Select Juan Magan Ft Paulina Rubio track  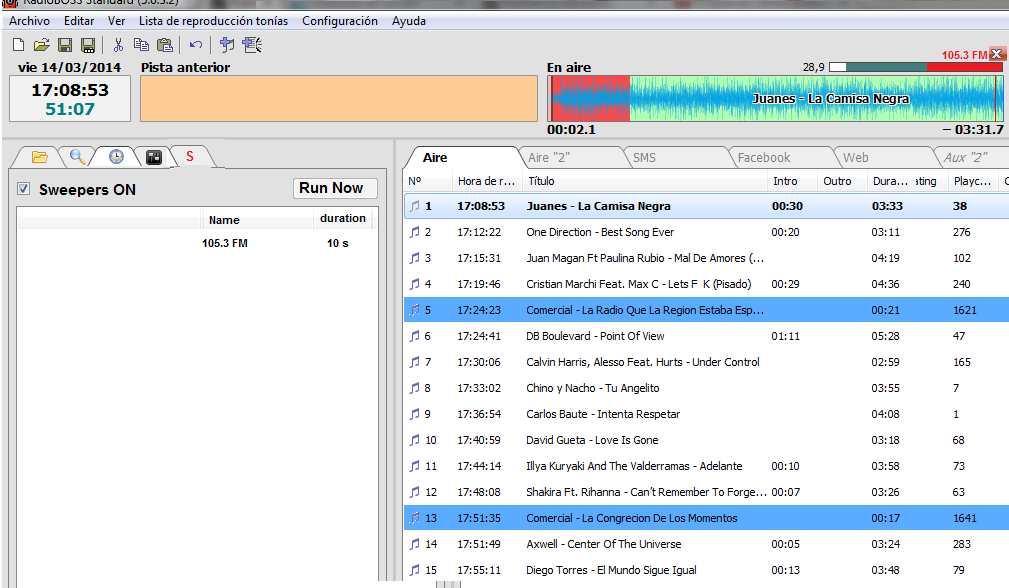[706, 258]
